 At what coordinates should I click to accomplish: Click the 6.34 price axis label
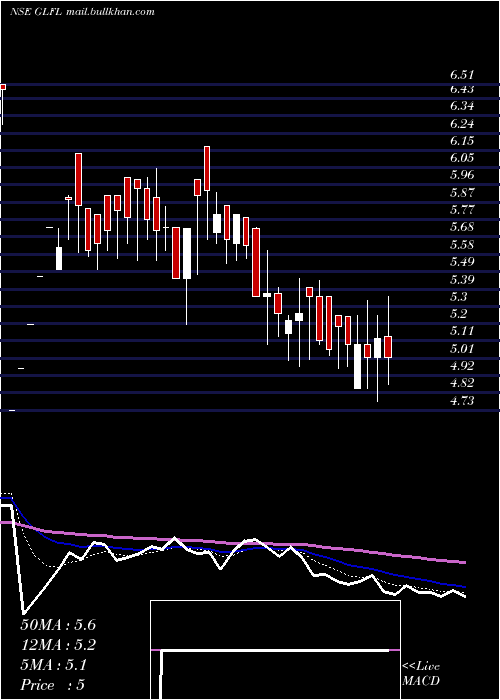(x=462, y=106)
